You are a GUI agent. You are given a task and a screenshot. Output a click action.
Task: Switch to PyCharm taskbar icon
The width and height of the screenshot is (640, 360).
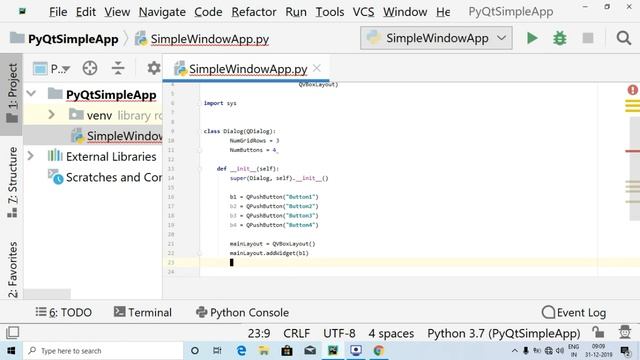pos(333,351)
